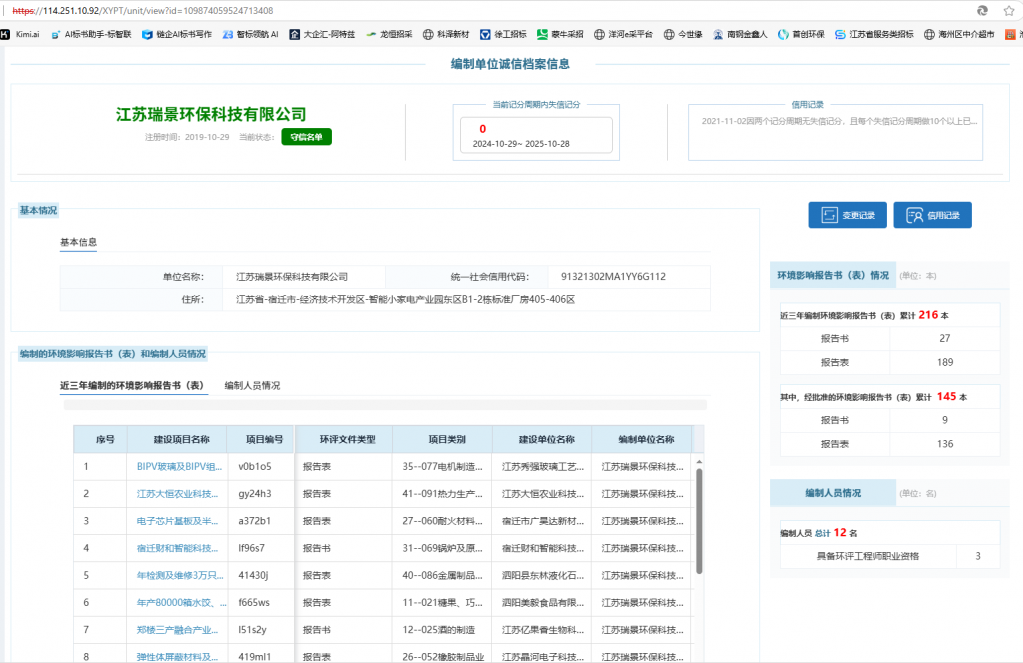
Task: Open the 江苏省服务类招标 bookmark
Action: click(874, 34)
